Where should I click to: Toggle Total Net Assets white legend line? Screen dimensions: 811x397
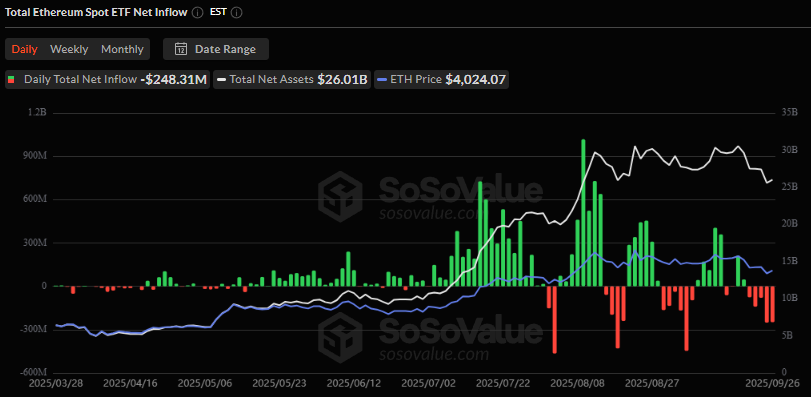click(221, 80)
